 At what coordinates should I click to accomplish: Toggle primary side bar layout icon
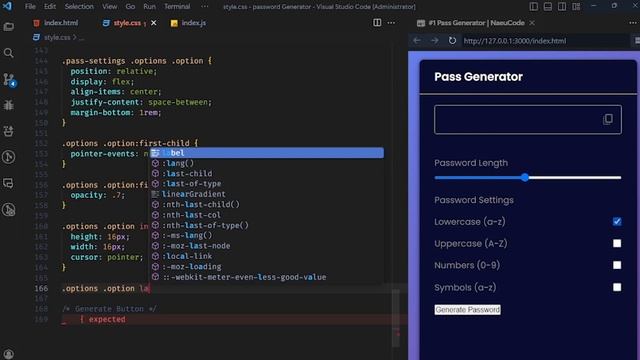pos(533,7)
